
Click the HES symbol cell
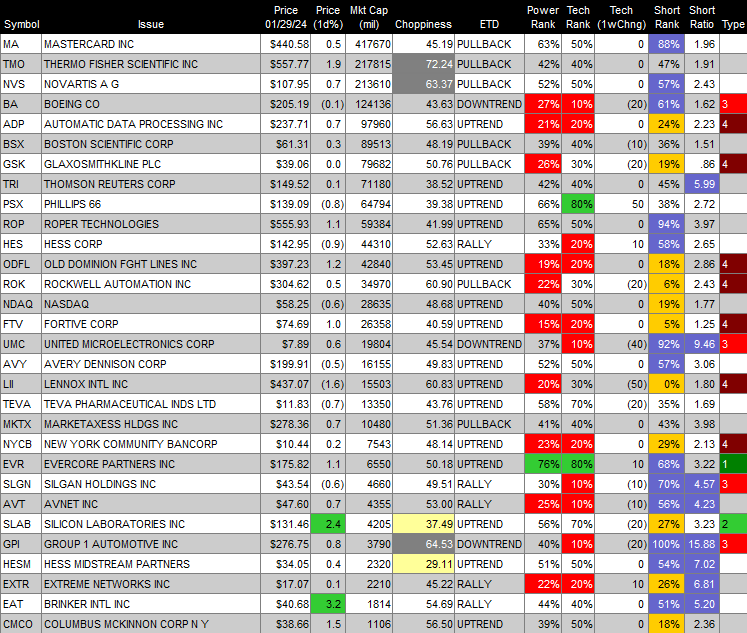point(21,244)
